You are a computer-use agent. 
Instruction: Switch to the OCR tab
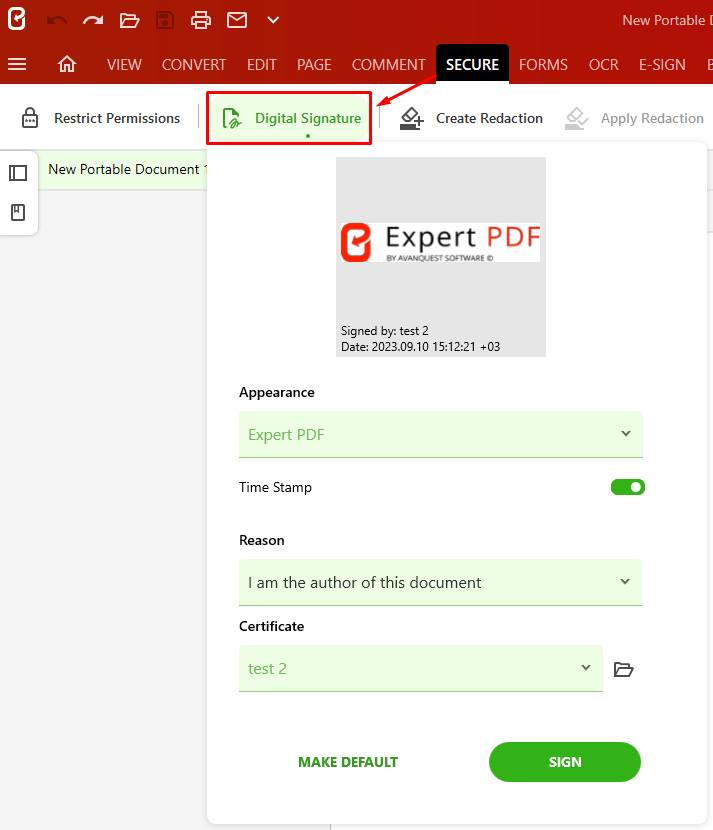click(603, 65)
